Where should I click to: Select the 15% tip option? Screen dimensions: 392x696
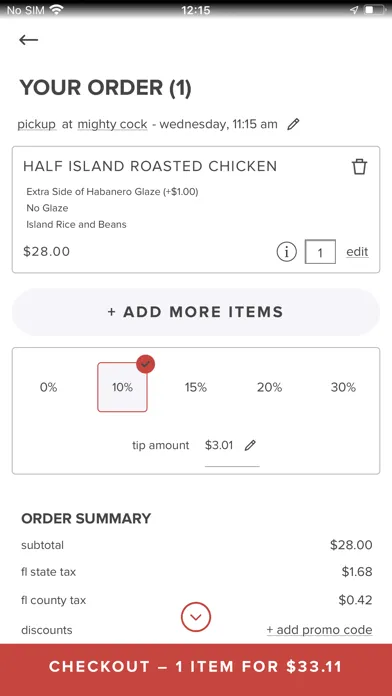[196, 387]
